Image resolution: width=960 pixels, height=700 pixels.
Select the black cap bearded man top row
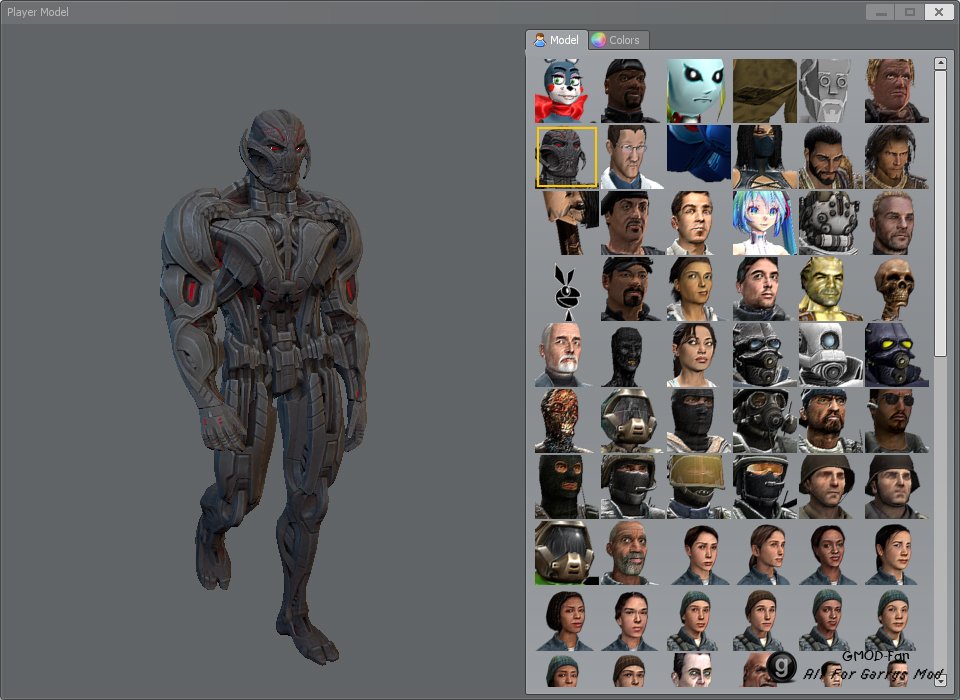coord(632,91)
